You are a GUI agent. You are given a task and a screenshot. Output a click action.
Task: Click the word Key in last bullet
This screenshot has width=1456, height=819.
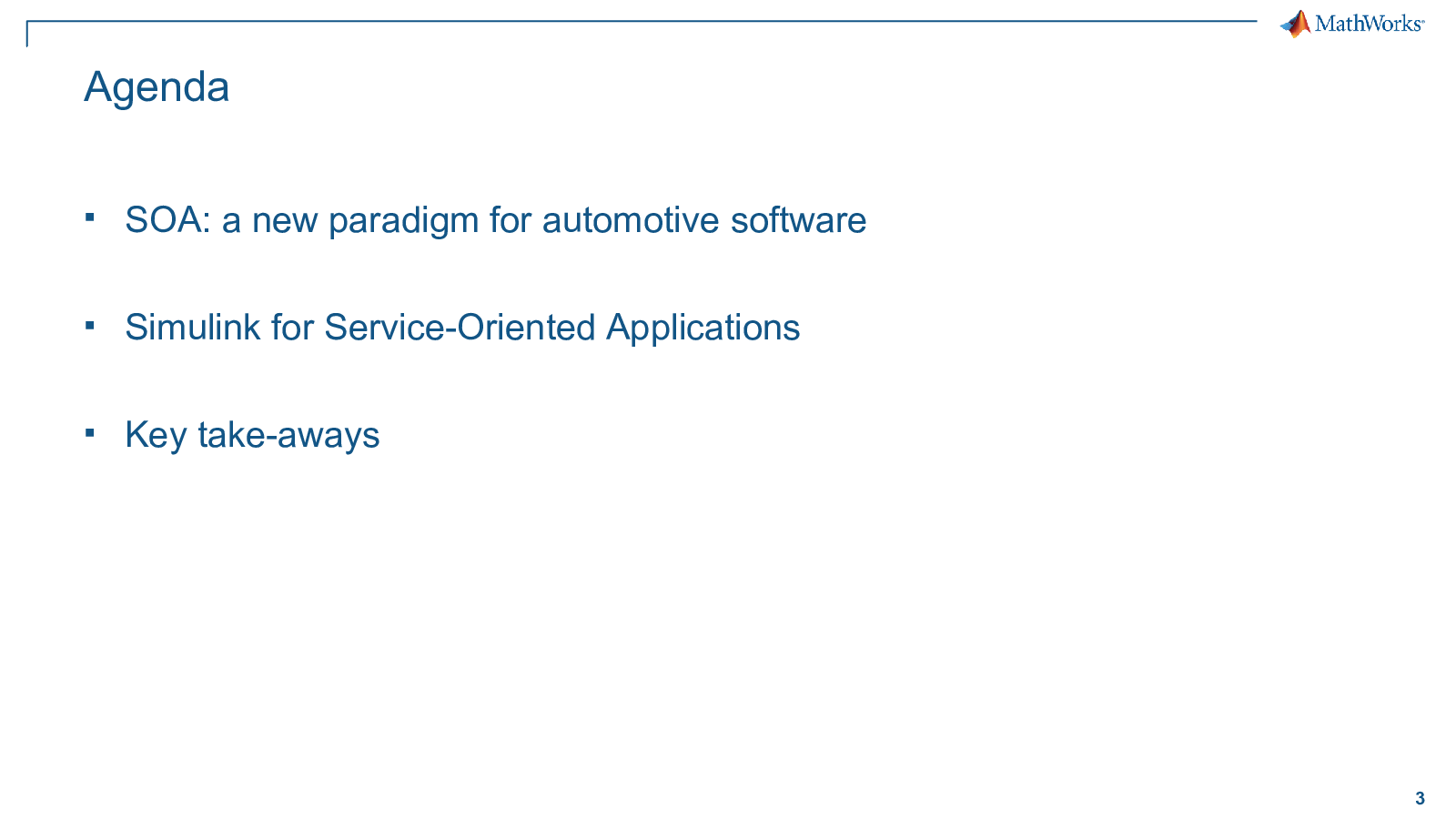[x=156, y=435]
